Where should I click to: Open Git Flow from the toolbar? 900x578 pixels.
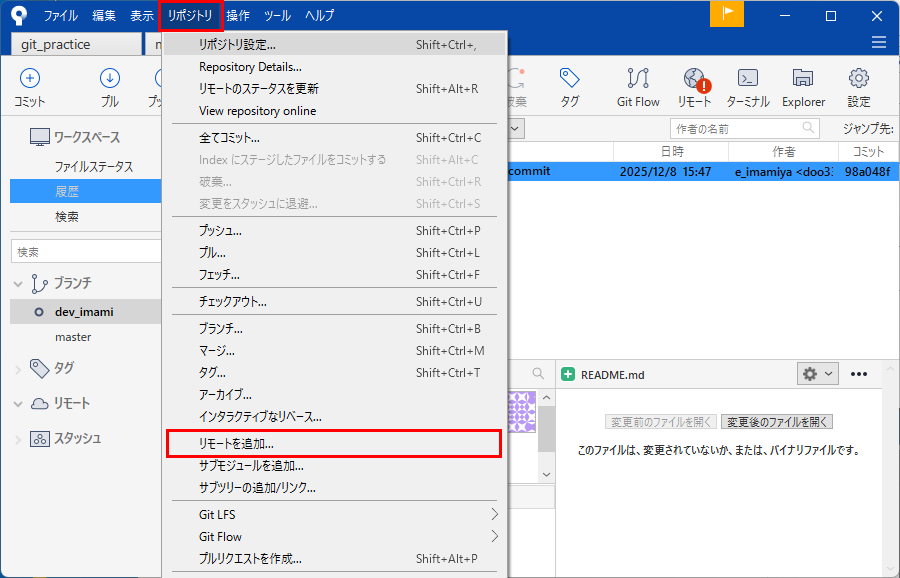(638, 85)
